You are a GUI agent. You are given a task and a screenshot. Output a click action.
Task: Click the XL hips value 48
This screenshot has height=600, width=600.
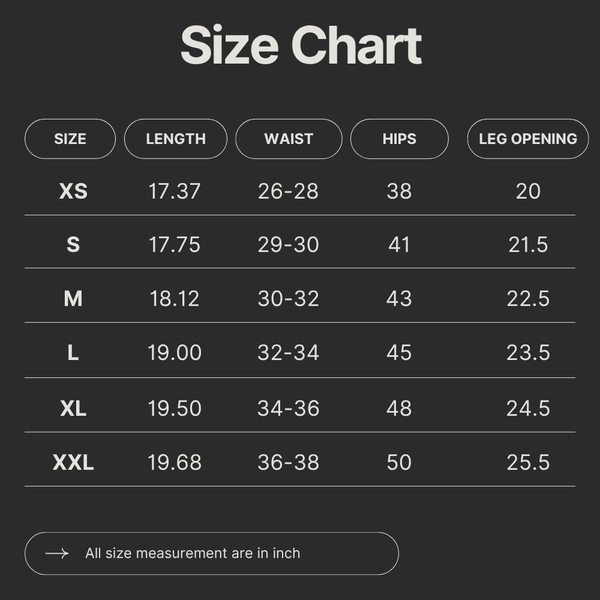(x=399, y=408)
